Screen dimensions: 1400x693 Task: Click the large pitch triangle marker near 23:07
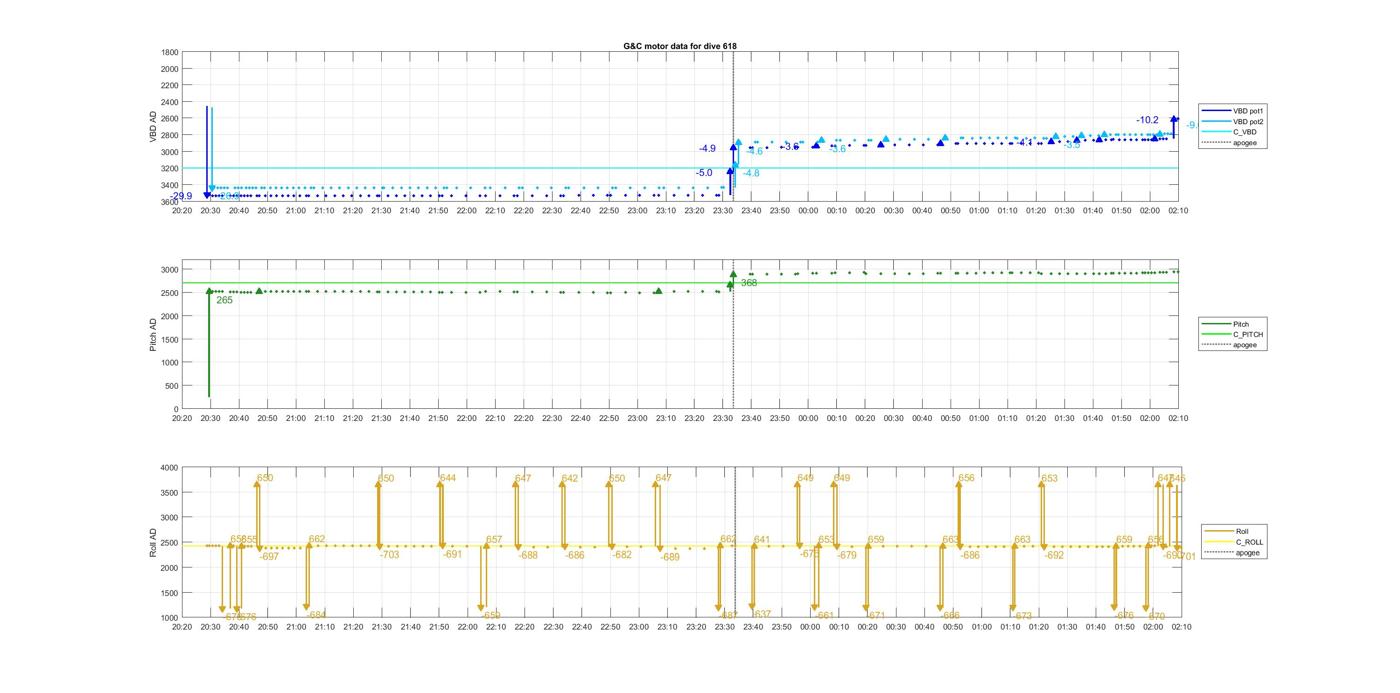[658, 291]
